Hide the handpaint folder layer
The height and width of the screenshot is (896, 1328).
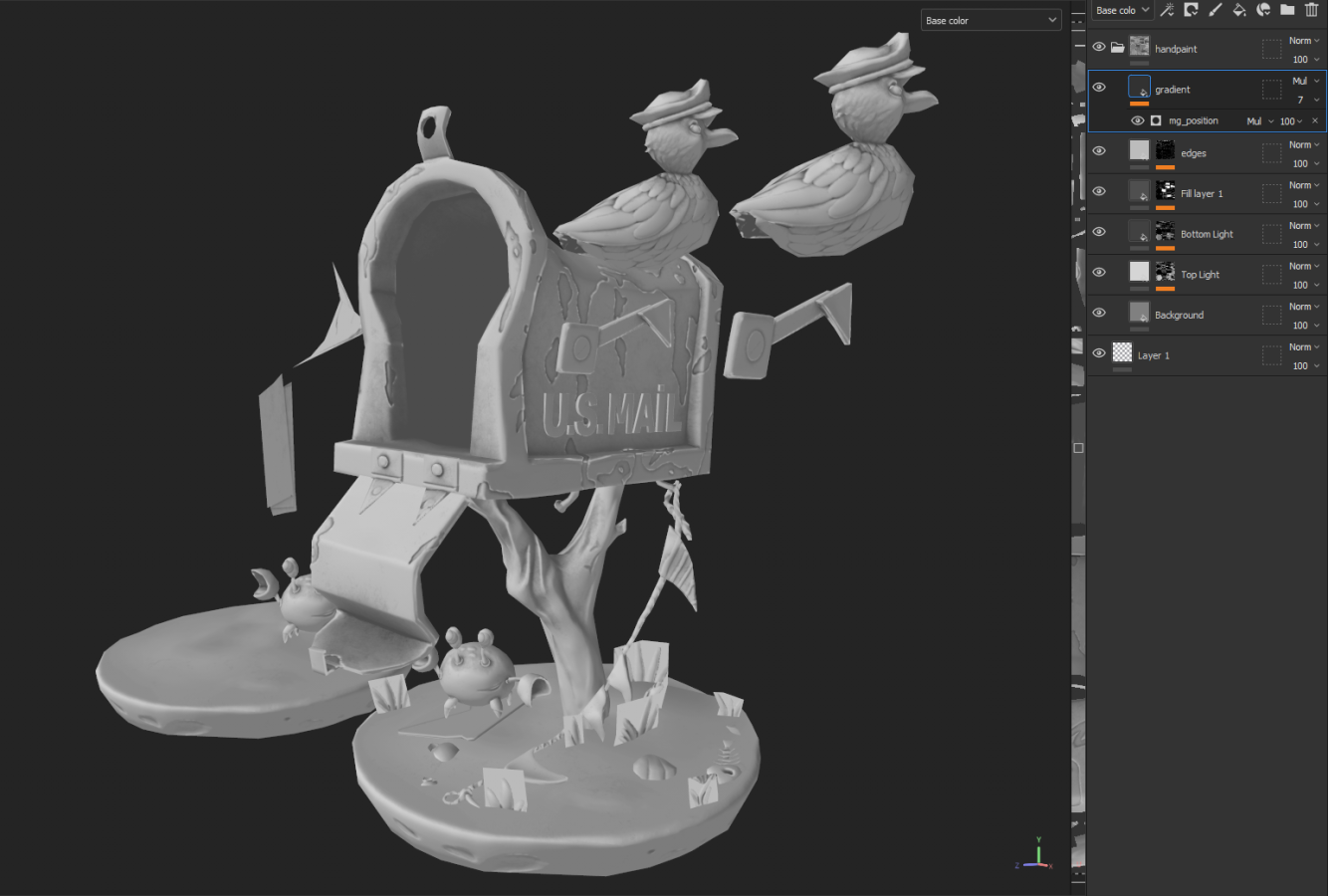(1099, 47)
